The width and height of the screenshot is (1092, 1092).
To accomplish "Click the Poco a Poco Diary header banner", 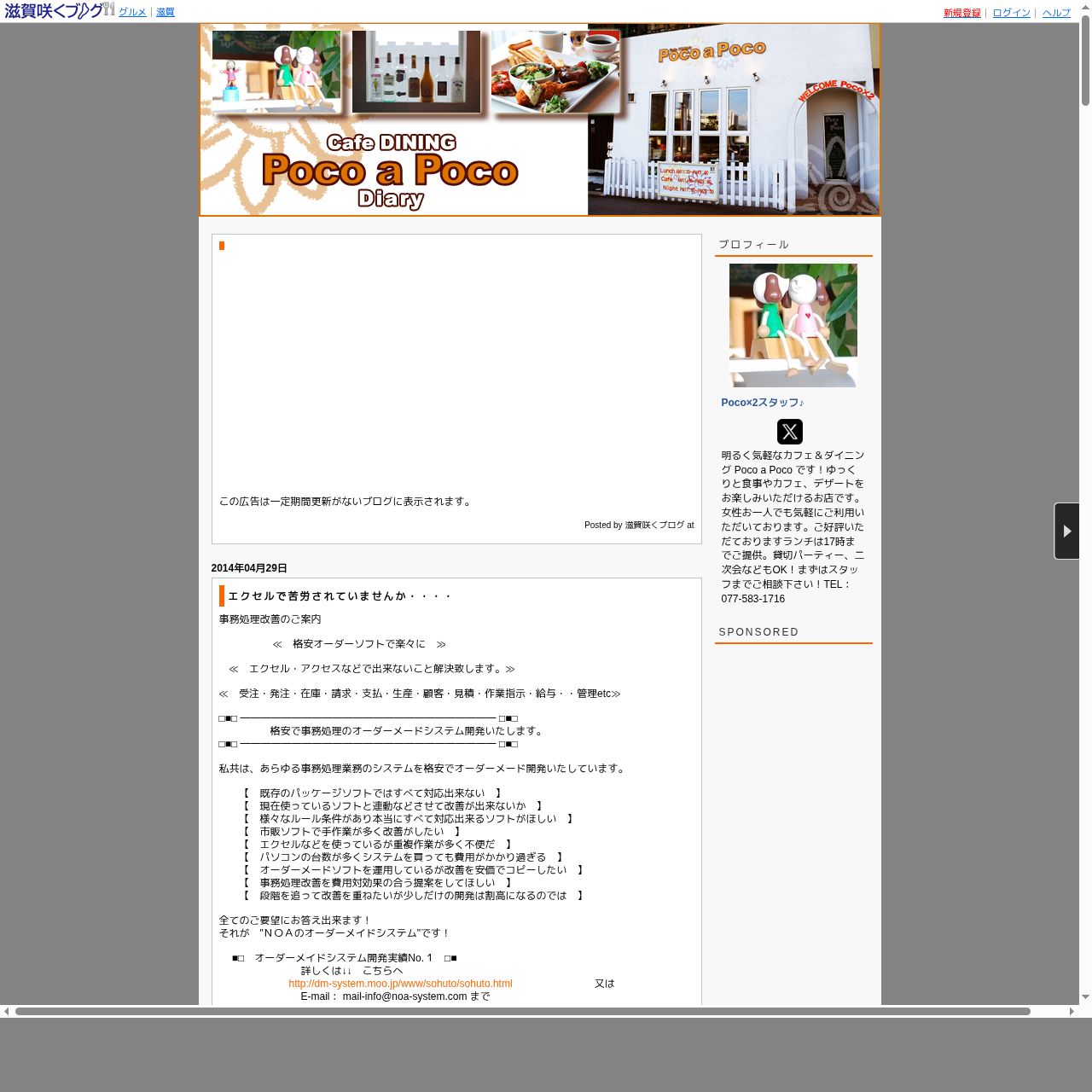I will (539, 119).
